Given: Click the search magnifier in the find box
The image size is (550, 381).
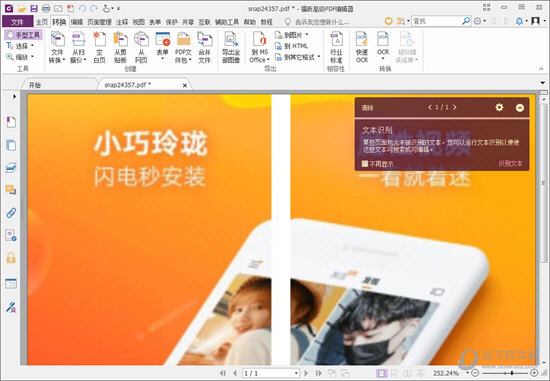Looking at the screenshot, I should (x=466, y=21).
